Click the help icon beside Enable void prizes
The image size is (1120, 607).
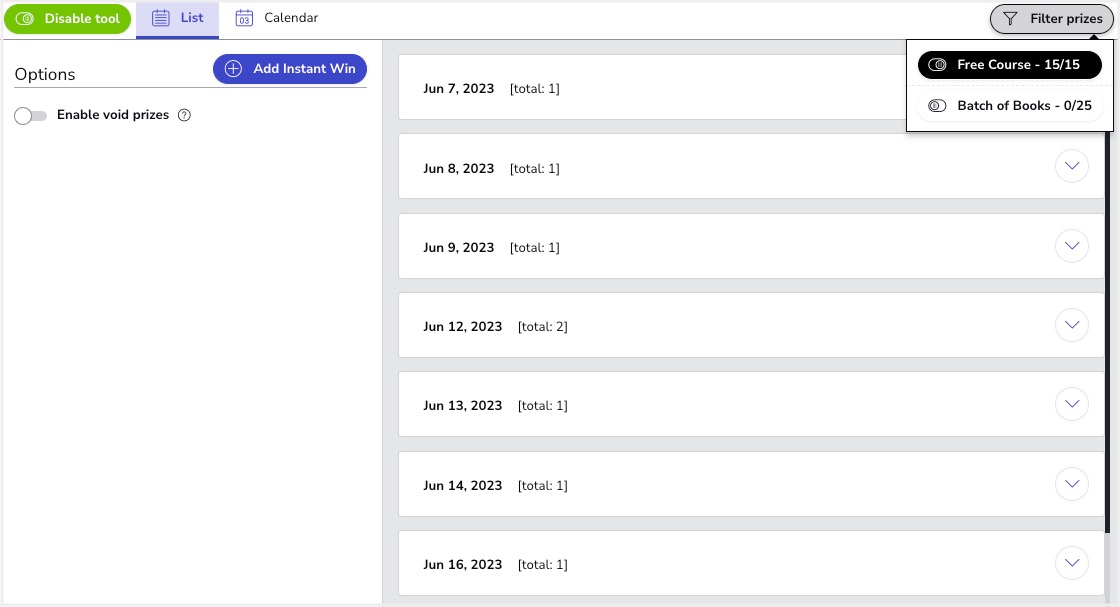tap(184, 115)
